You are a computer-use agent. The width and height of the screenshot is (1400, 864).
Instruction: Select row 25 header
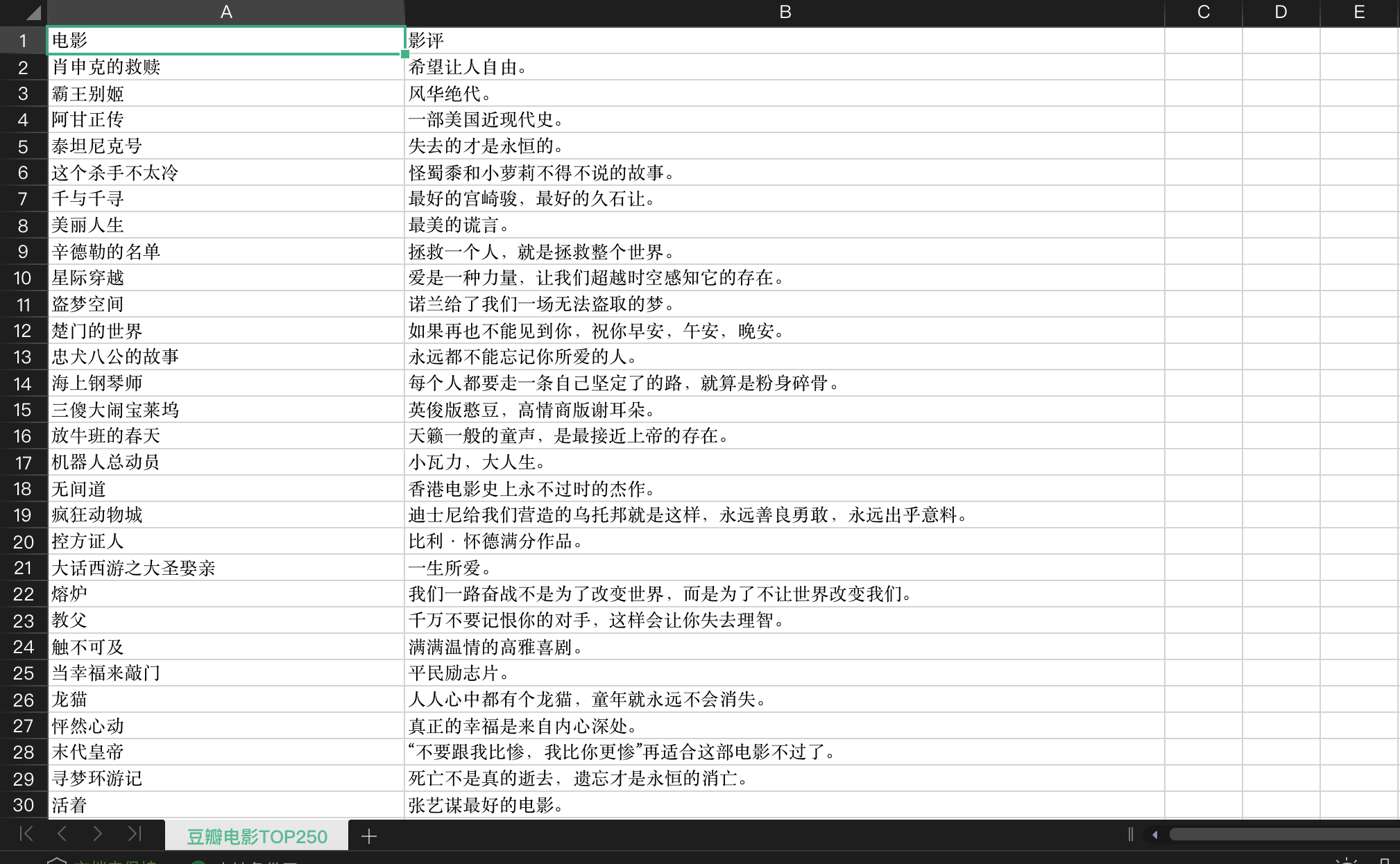pyautogui.click(x=23, y=673)
